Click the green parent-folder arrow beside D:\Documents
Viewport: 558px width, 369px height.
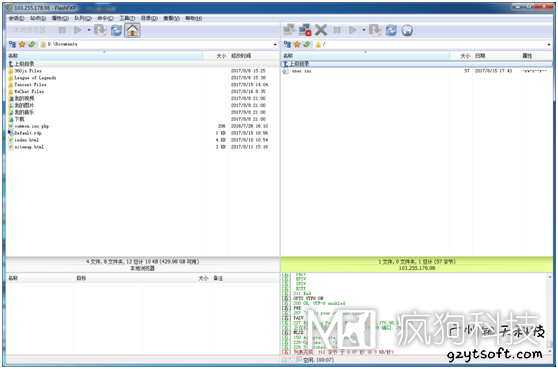pos(32,44)
